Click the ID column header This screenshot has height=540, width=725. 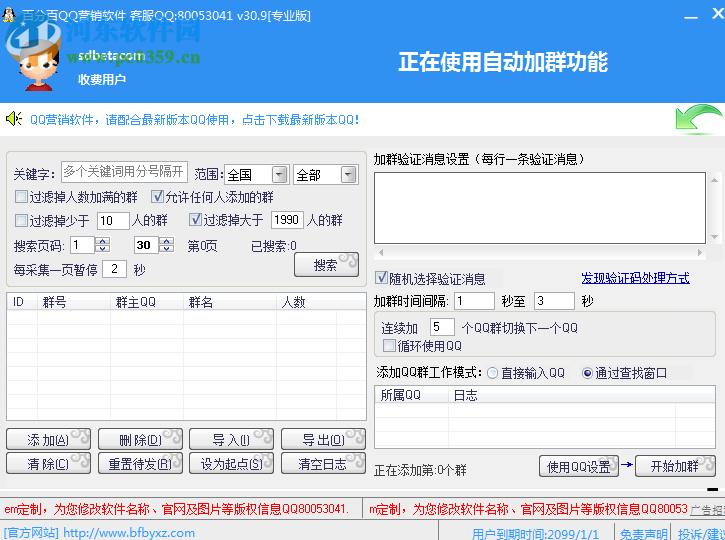coord(22,302)
